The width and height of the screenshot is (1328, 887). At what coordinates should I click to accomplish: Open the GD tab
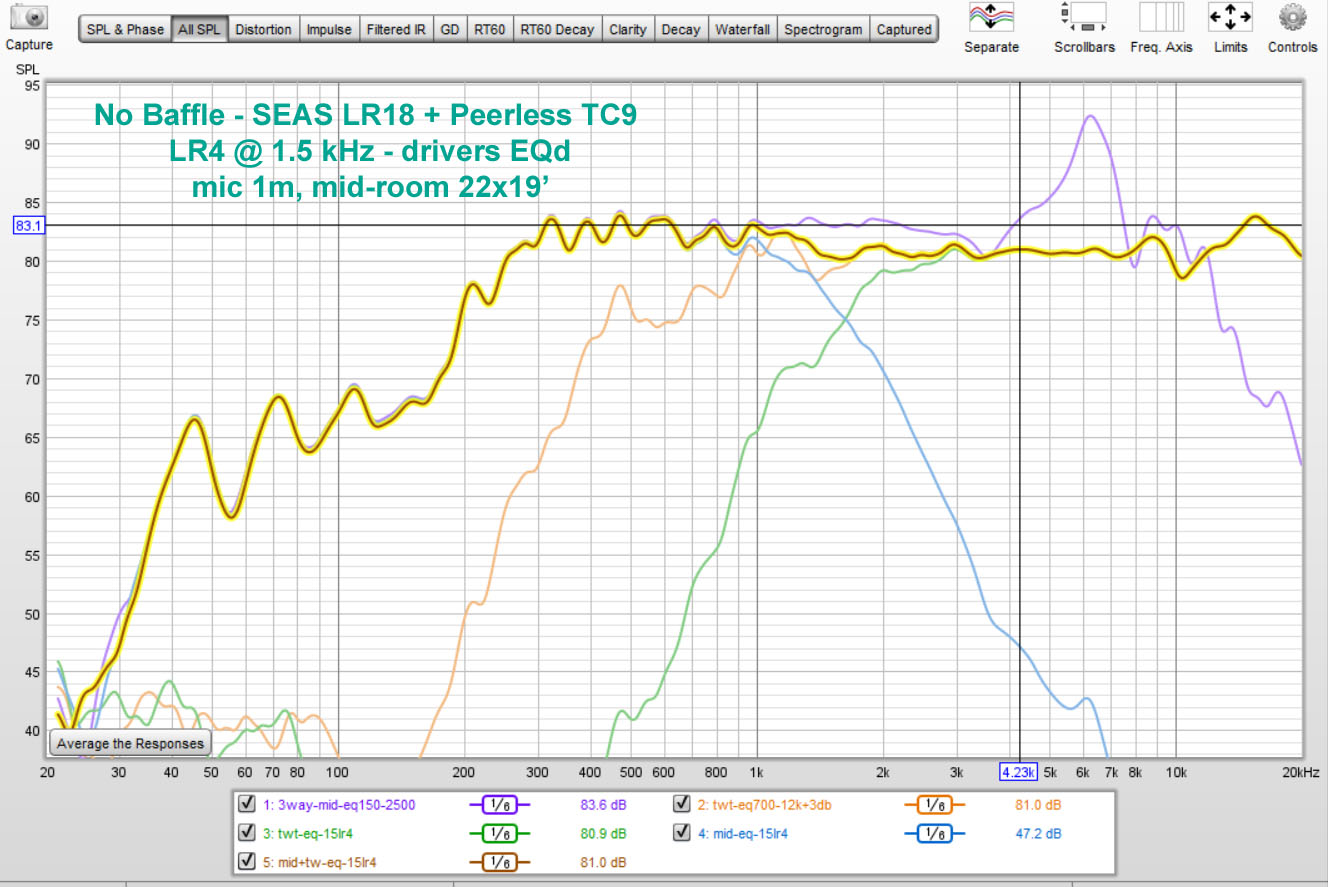tap(450, 30)
